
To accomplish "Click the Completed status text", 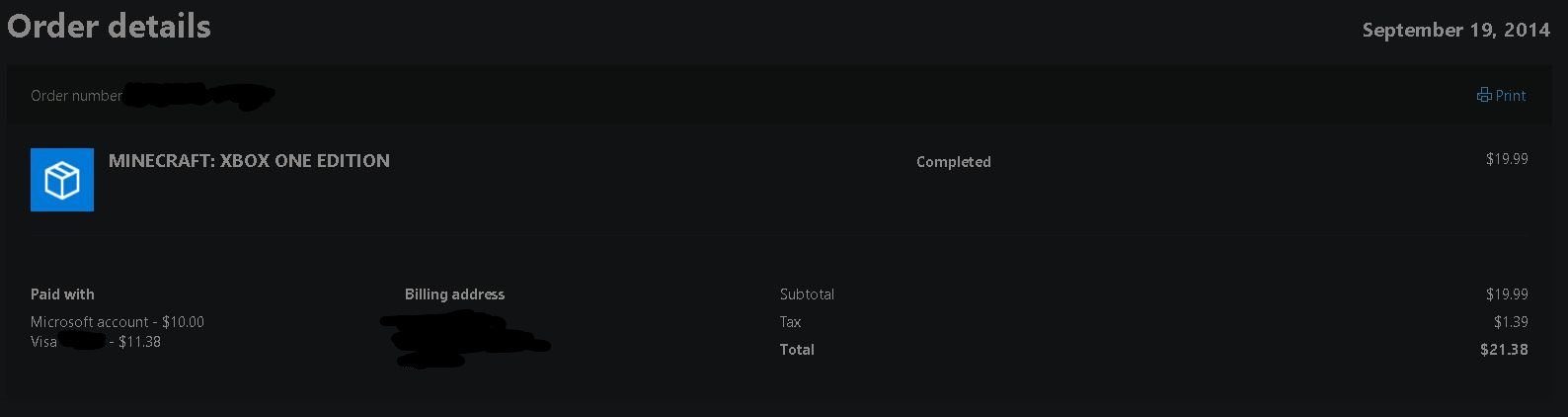I will (954, 162).
